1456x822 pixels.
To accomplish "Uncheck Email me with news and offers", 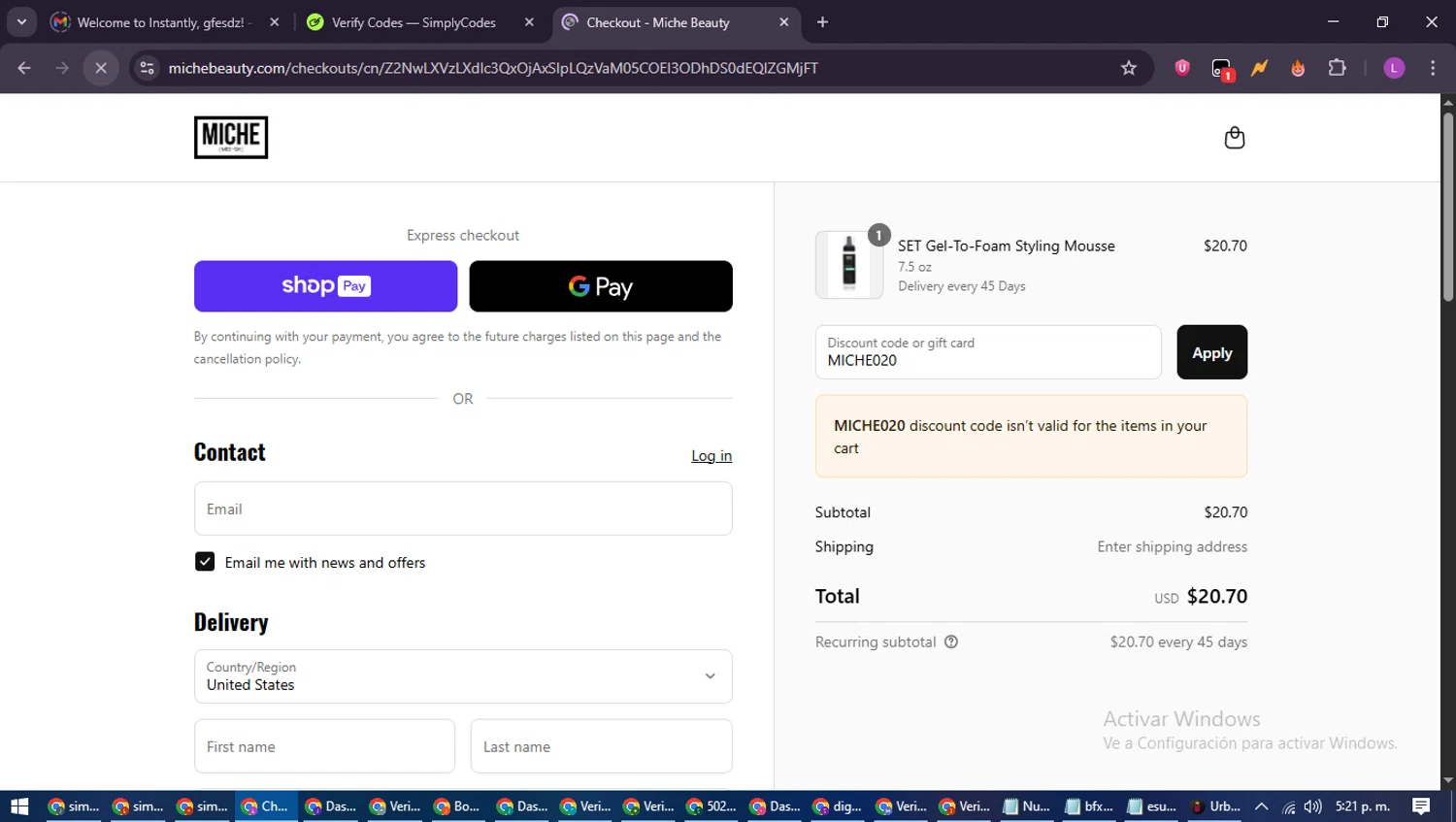I will (205, 562).
